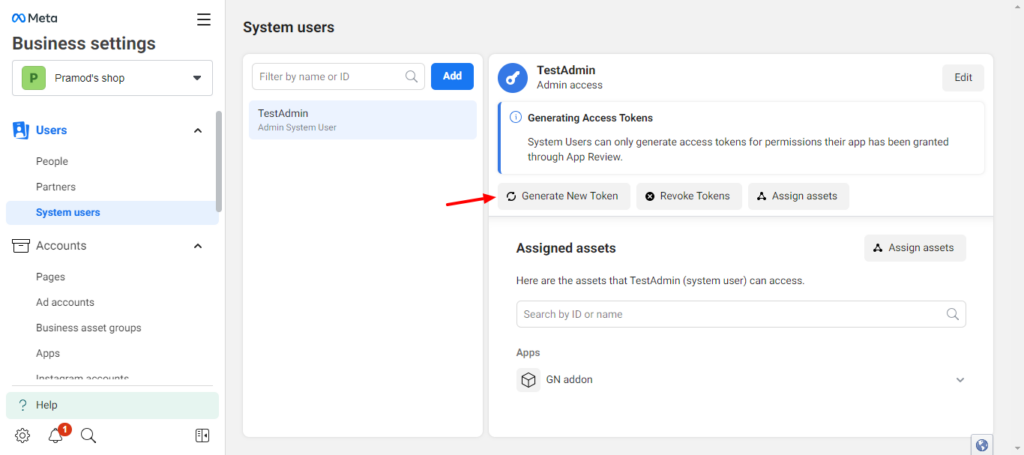This screenshot has width=1024, height=455.
Task: Click the sidebar vertical scrollbar
Action: pos(219,160)
